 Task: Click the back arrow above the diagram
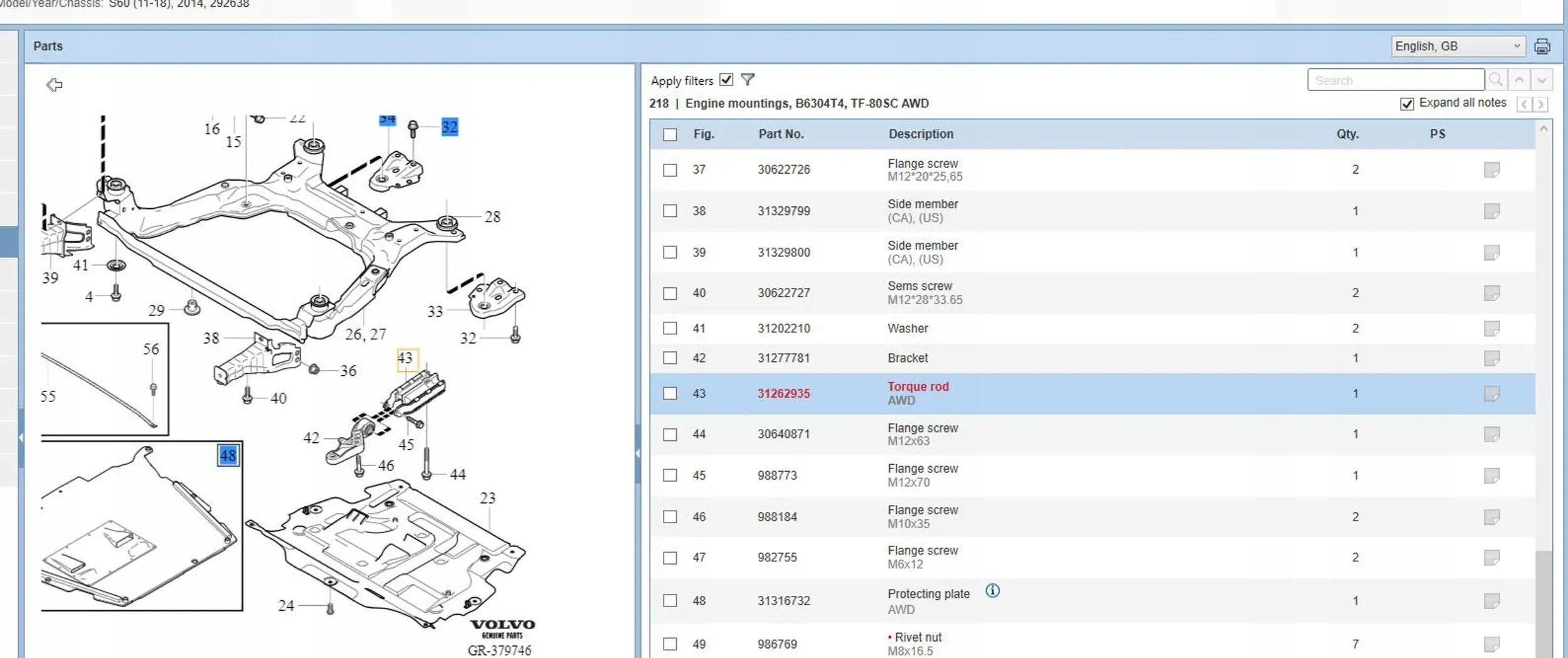click(55, 84)
